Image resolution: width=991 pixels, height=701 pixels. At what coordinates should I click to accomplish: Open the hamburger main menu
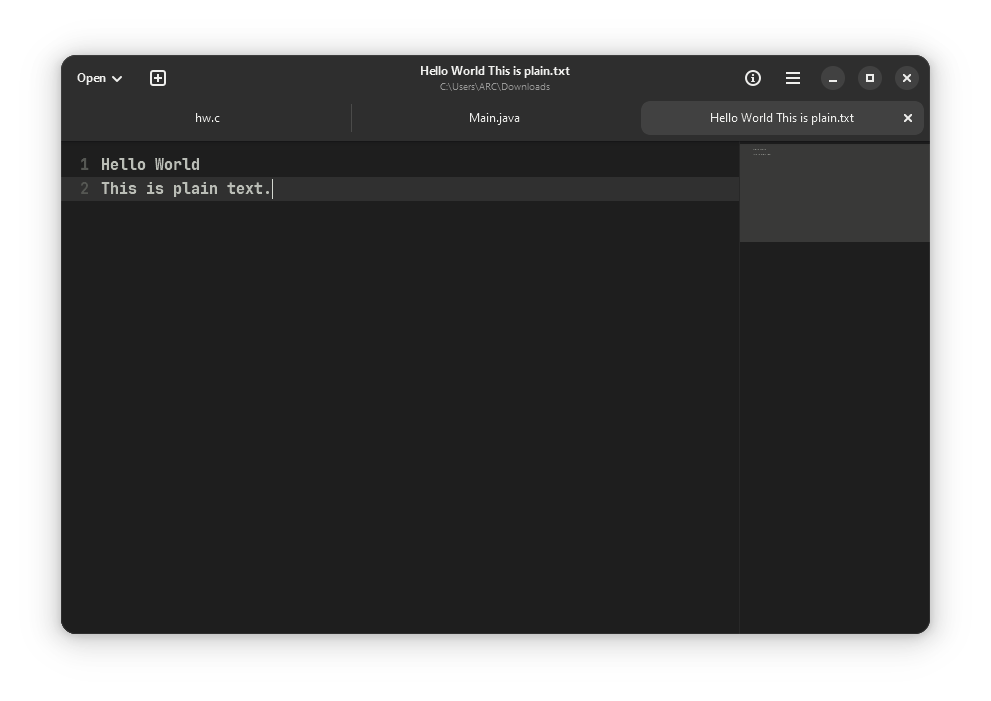click(793, 78)
